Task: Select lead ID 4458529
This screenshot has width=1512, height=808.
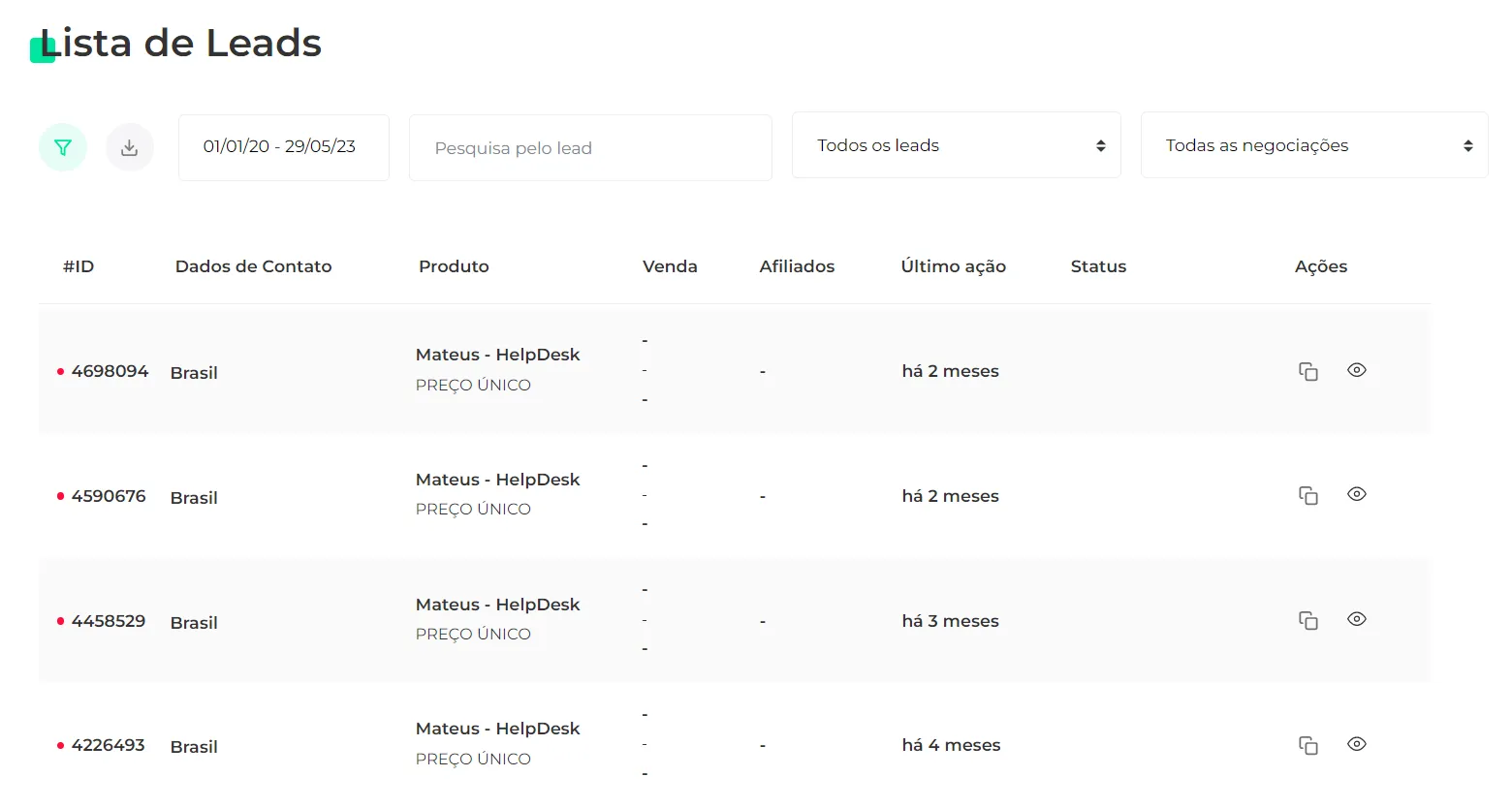Action: [109, 621]
